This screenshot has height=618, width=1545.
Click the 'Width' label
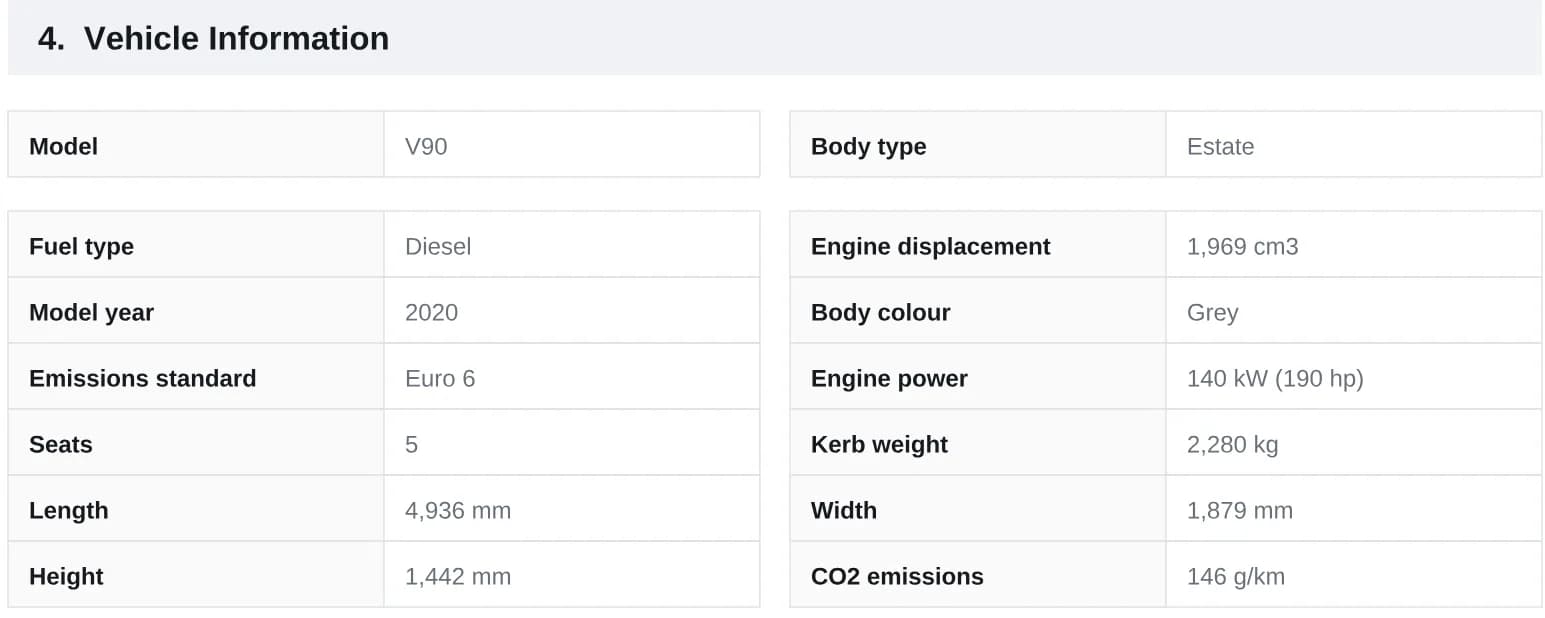pyautogui.click(x=843, y=510)
